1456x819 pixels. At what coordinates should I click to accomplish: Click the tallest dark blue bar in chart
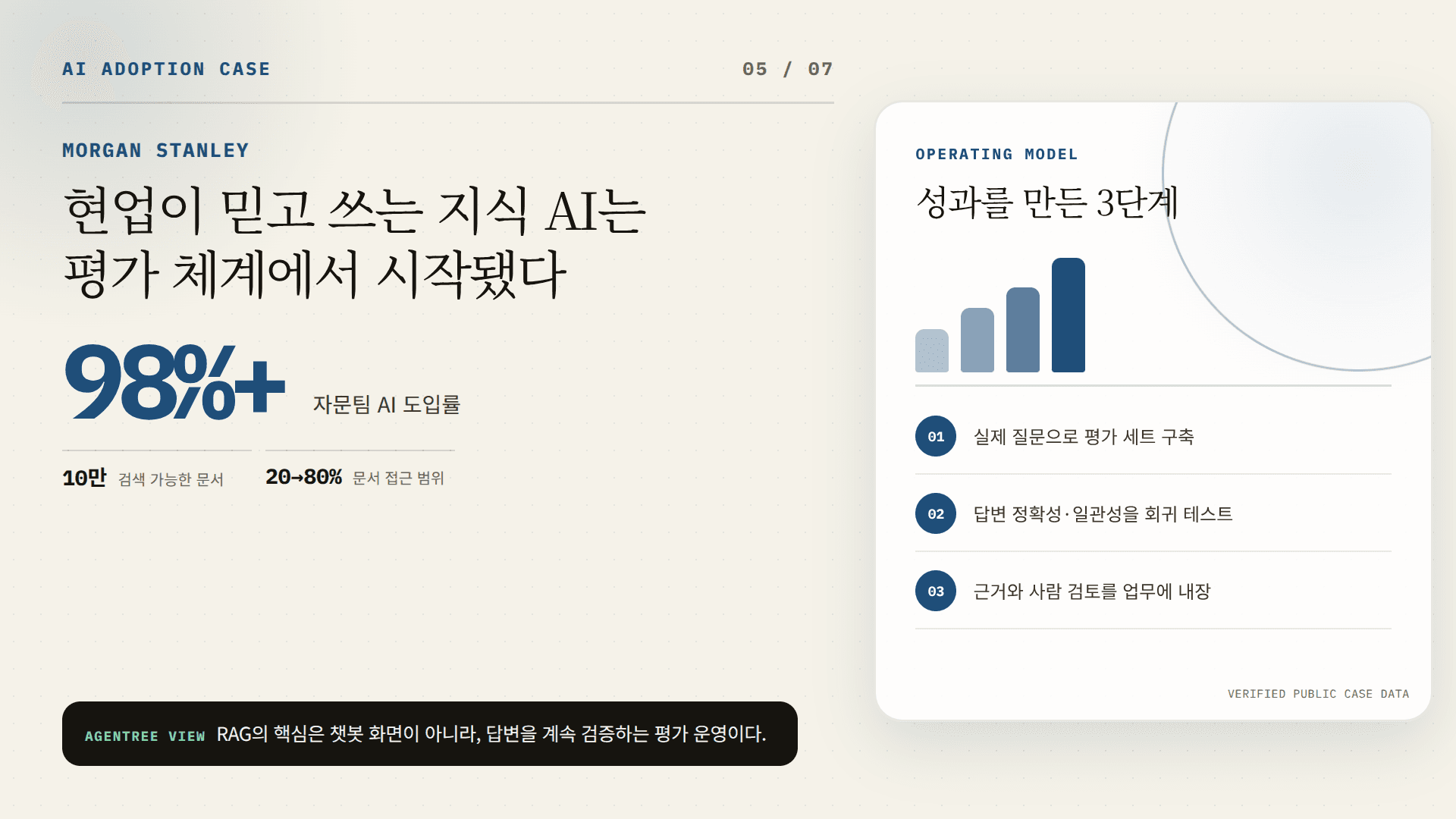[x=1068, y=315]
